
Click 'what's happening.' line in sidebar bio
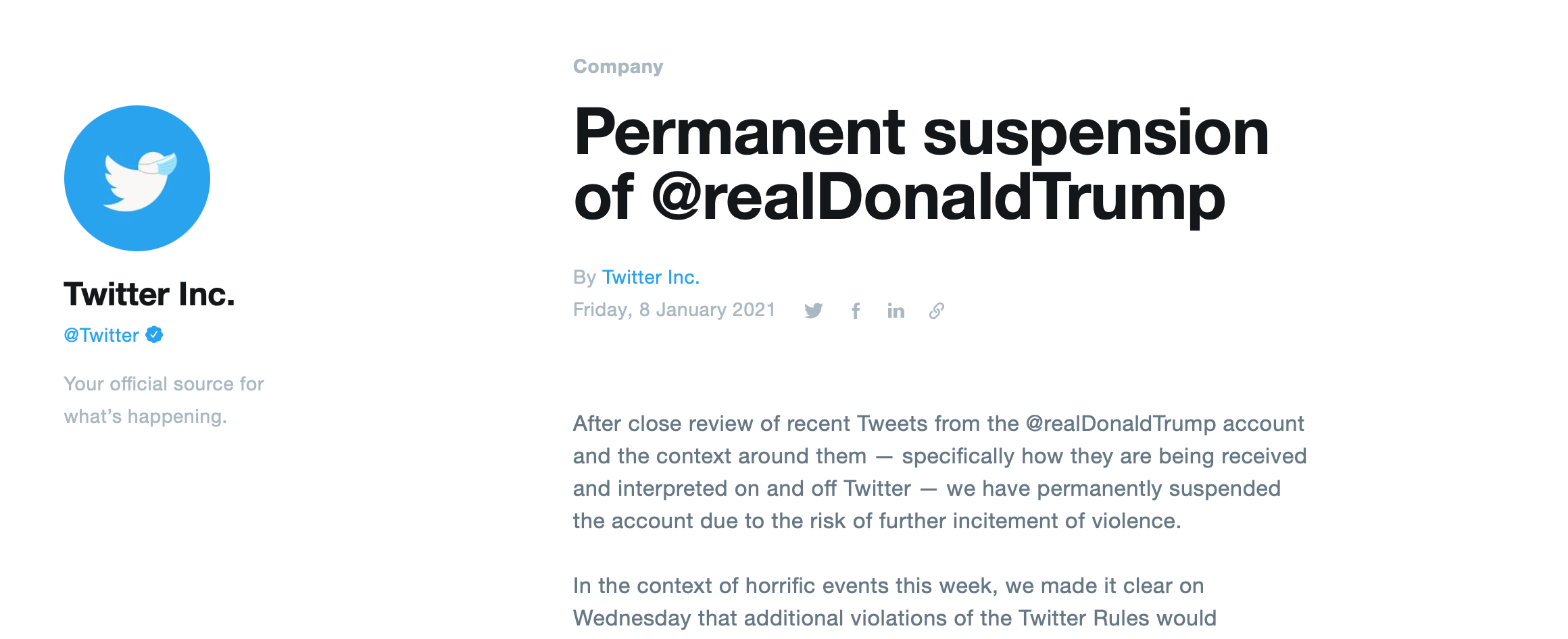click(145, 416)
